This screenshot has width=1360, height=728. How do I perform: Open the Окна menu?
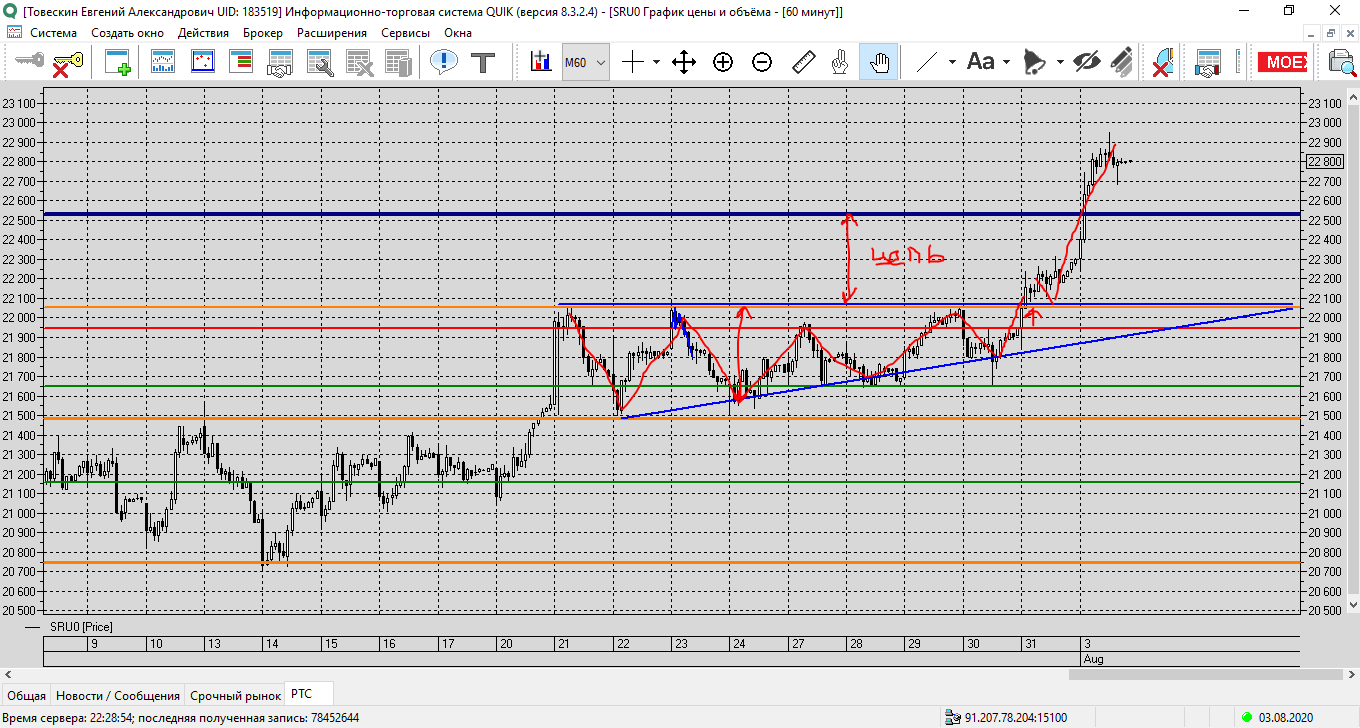[458, 32]
